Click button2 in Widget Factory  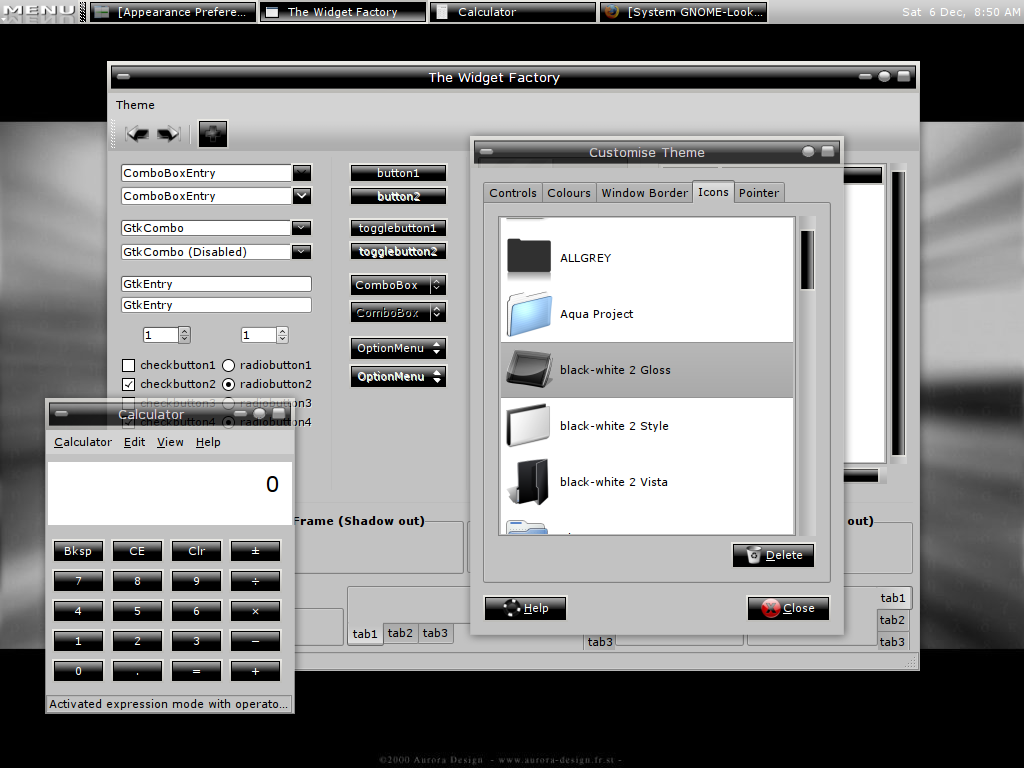(x=398, y=196)
